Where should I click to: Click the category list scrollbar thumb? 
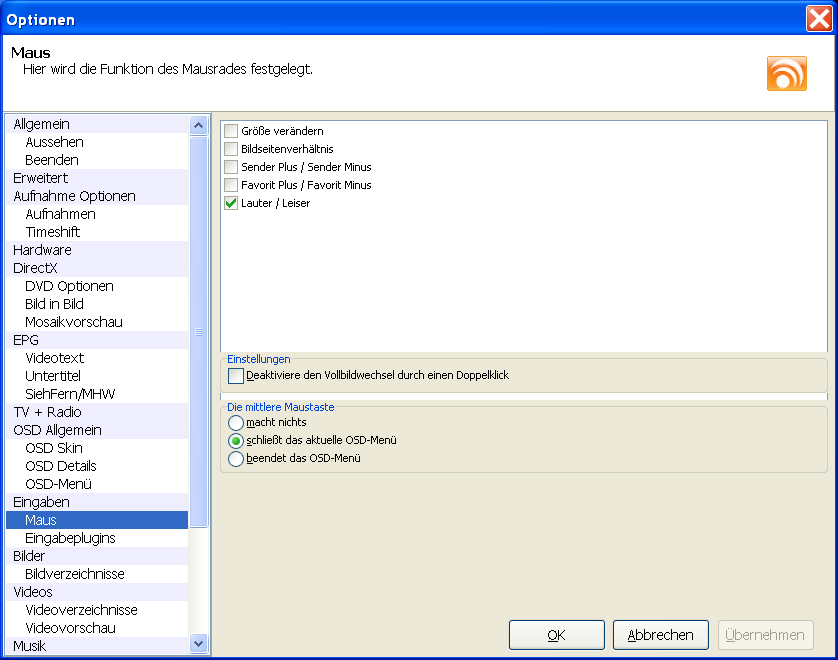(198, 331)
